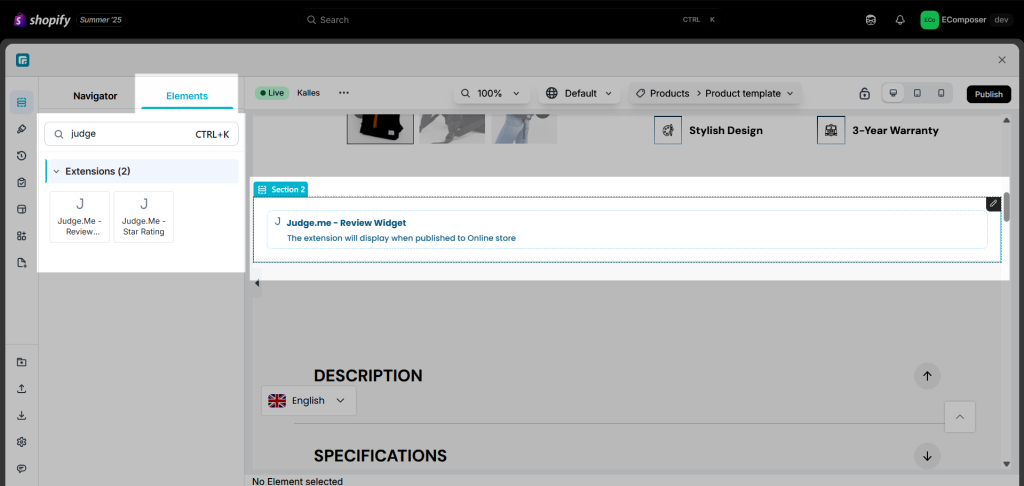Click the Section 2 label tag
Viewport: 1024px width, 486px height.
[x=281, y=189]
